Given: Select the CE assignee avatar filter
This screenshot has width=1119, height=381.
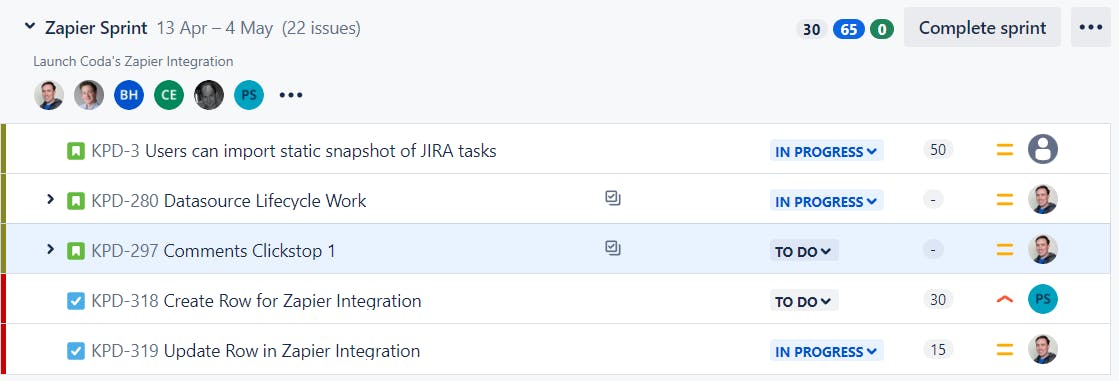Looking at the screenshot, I should point(169,95).
